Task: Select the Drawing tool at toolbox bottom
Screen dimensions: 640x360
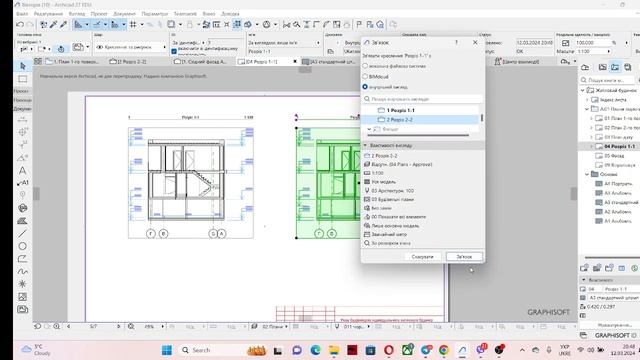Action: coord(22,309)
